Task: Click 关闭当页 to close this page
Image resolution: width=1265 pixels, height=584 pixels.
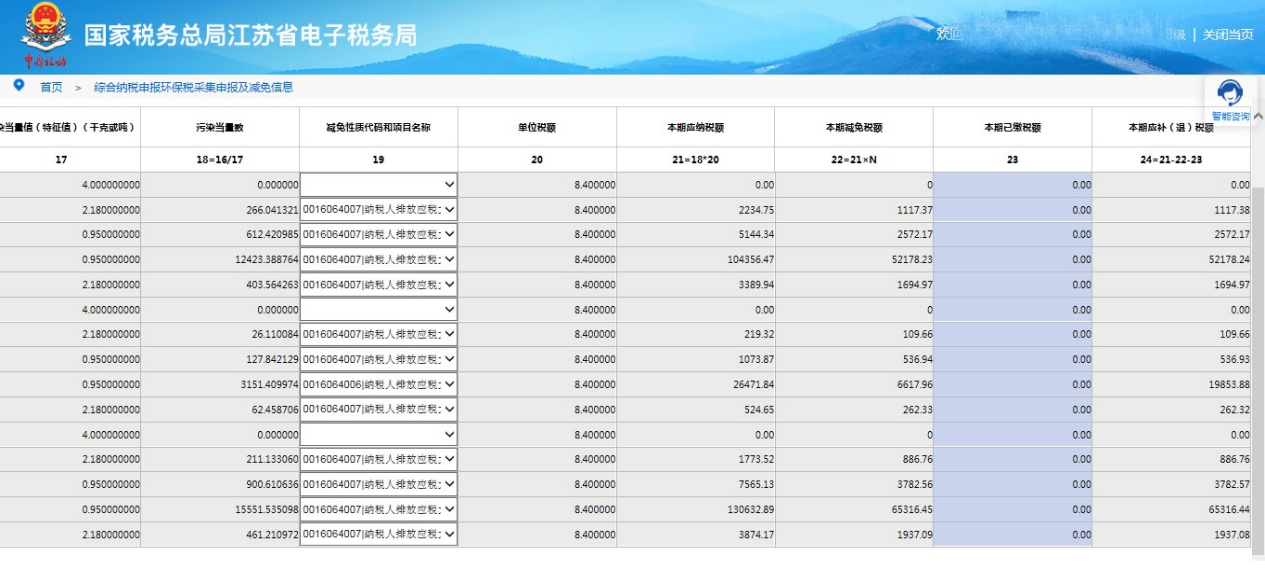Action: coord(1227,34)
